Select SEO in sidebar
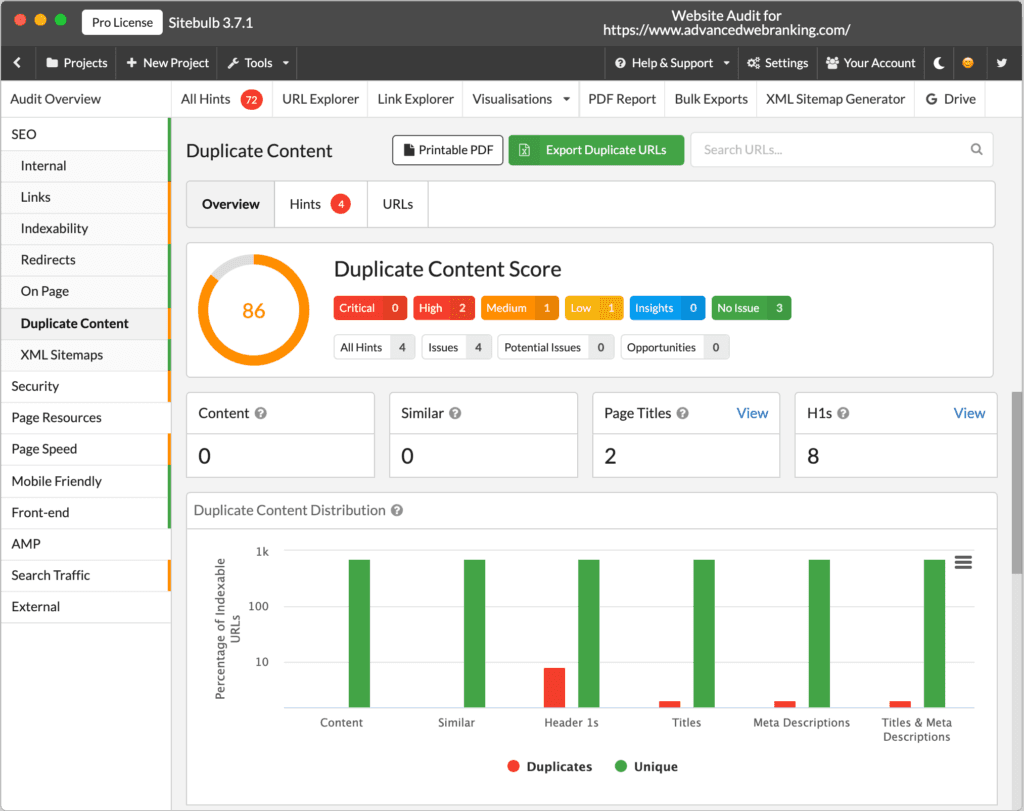The width and height of the screenshot is (1024, 811). 85,135
